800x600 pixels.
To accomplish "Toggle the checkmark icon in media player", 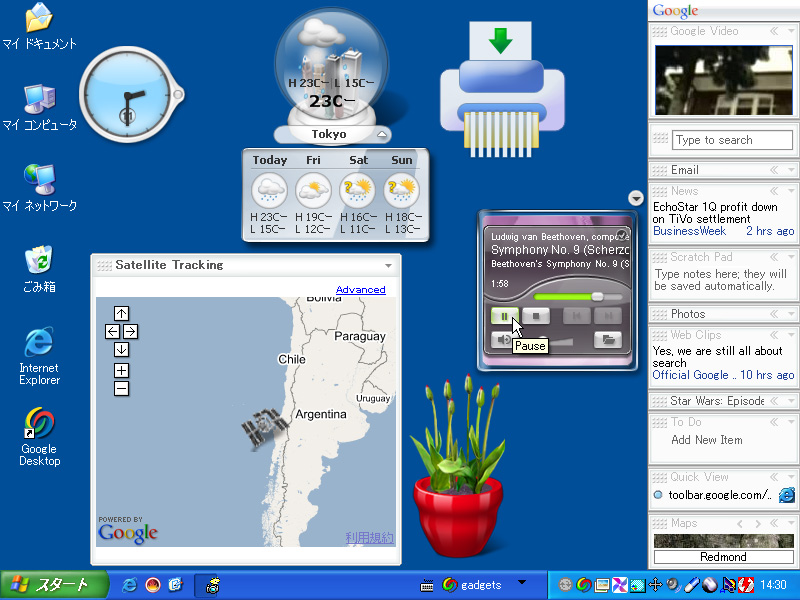I will [621, 235].
